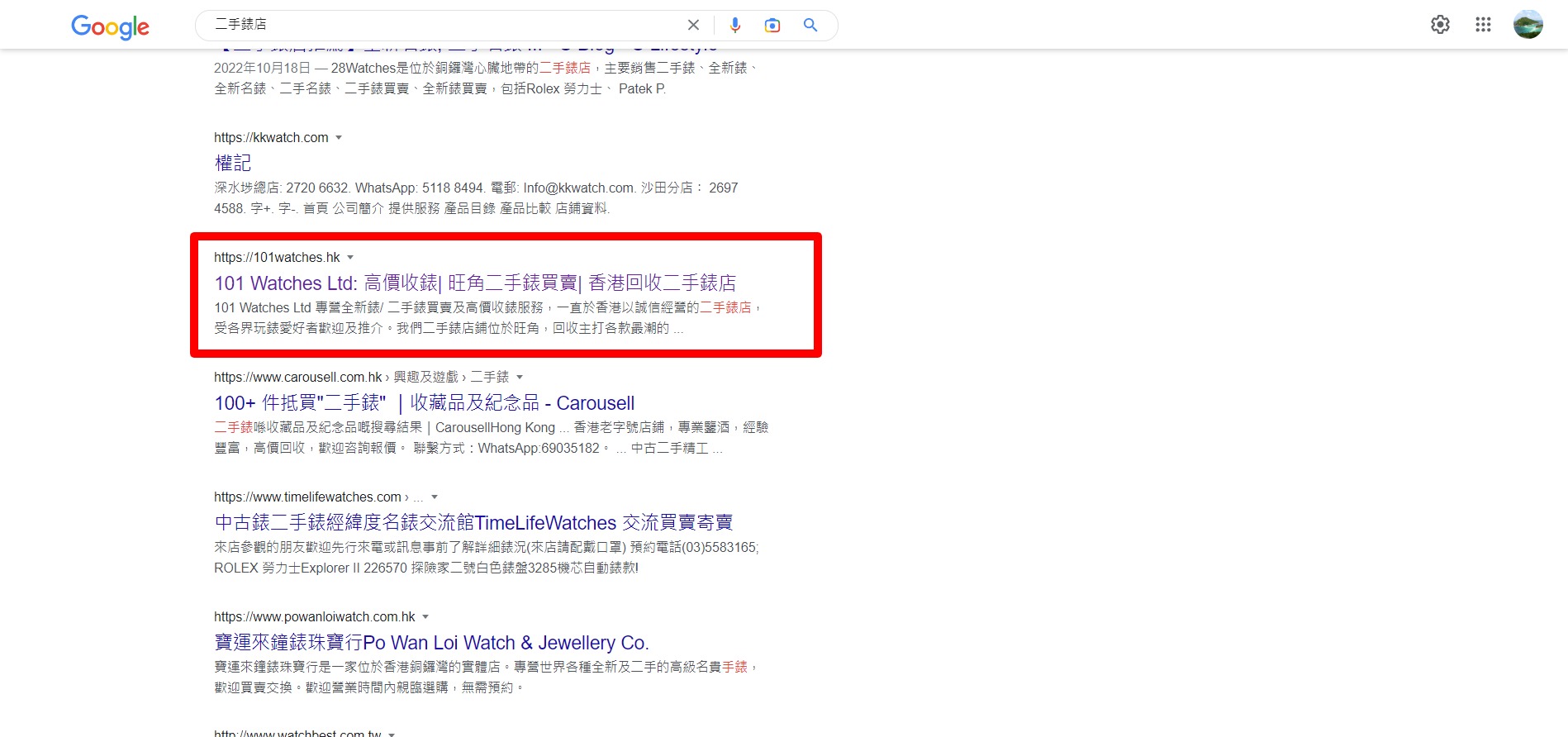Open dropdown arrow next to carousell.com.hk breadcrumb

click(x=520, y=378)
